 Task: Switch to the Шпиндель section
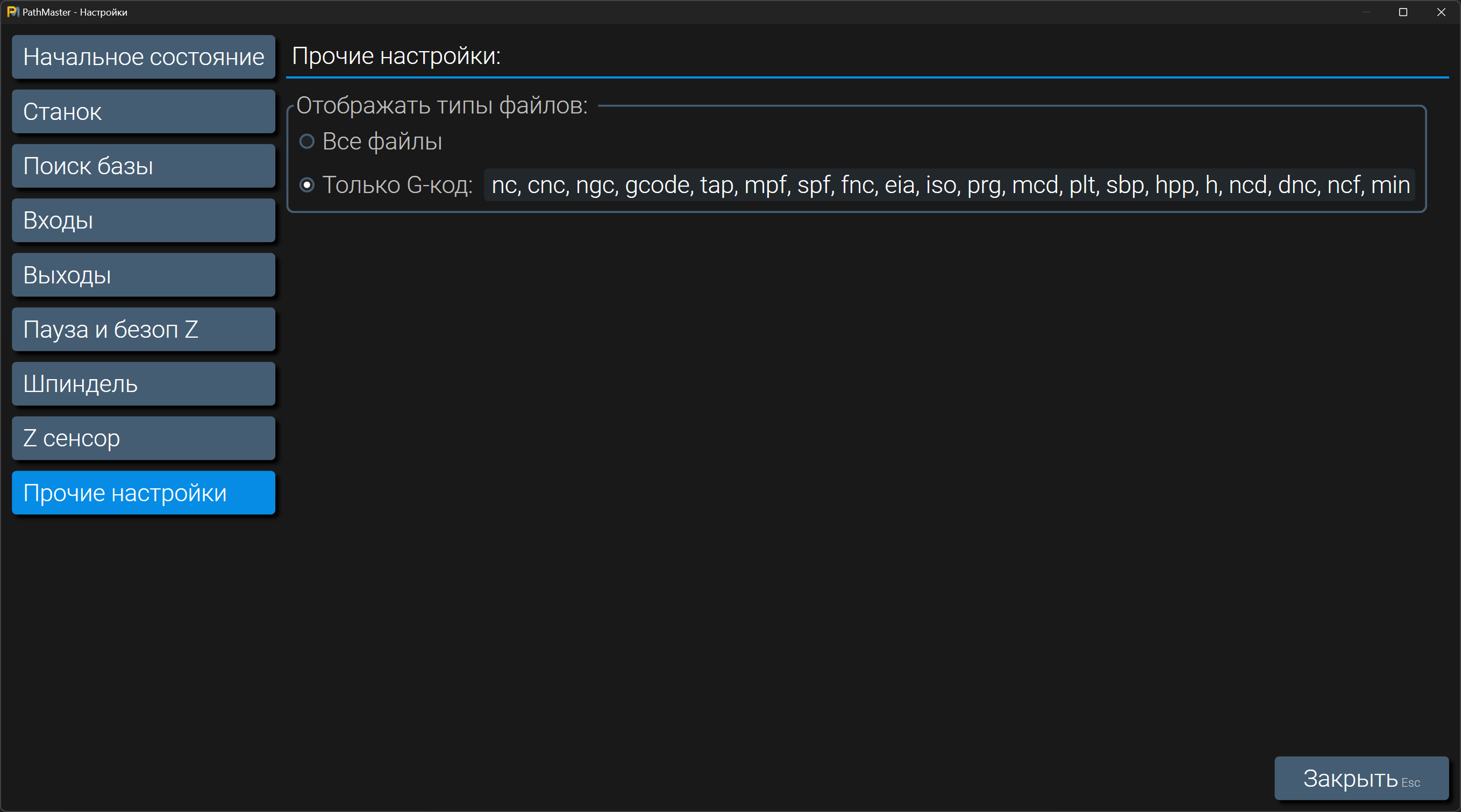point(143,384)
